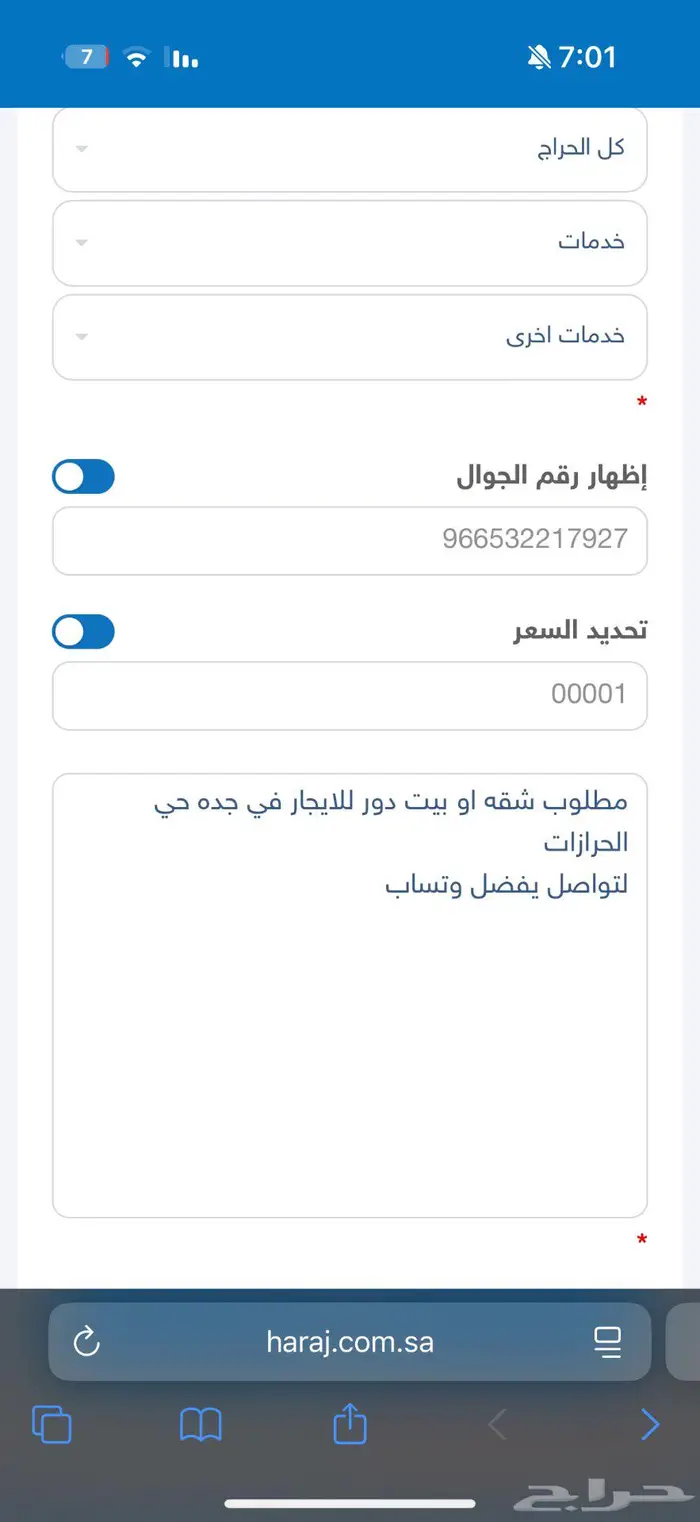Viewport: 700px width, 1522px height.
Task: Go back using the Safari back arrow
Action: 497,1424
